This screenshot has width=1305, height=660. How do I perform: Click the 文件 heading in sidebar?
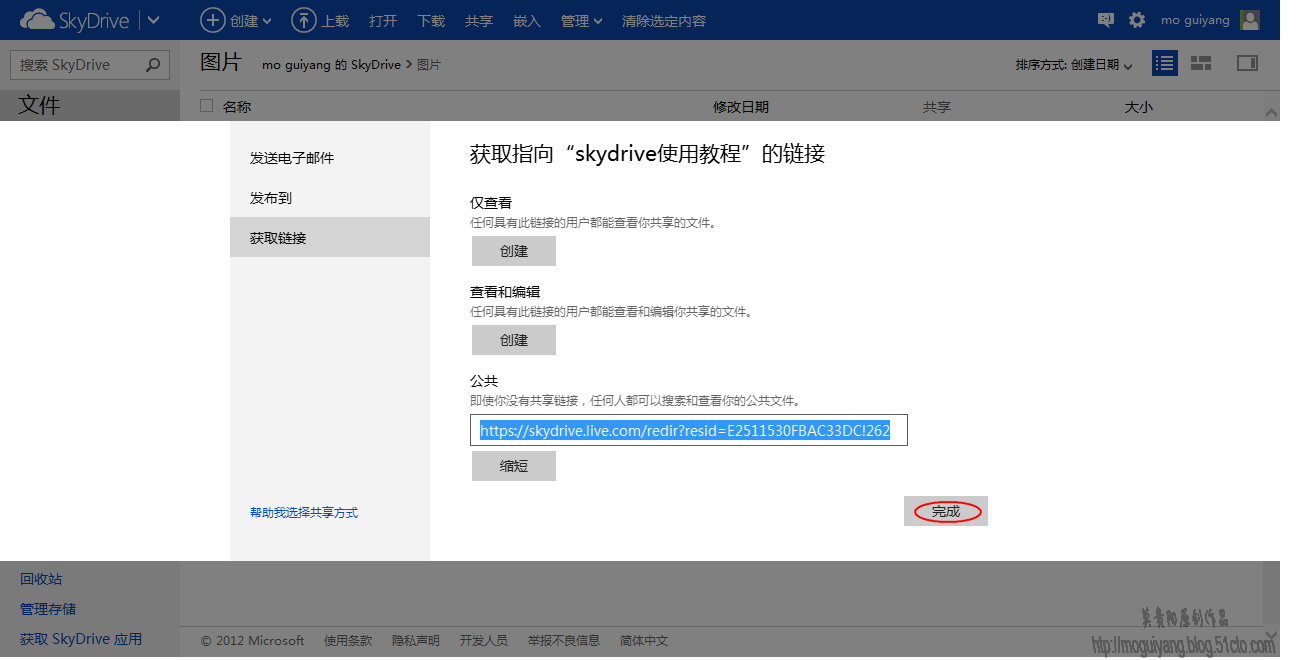(40, 105)
